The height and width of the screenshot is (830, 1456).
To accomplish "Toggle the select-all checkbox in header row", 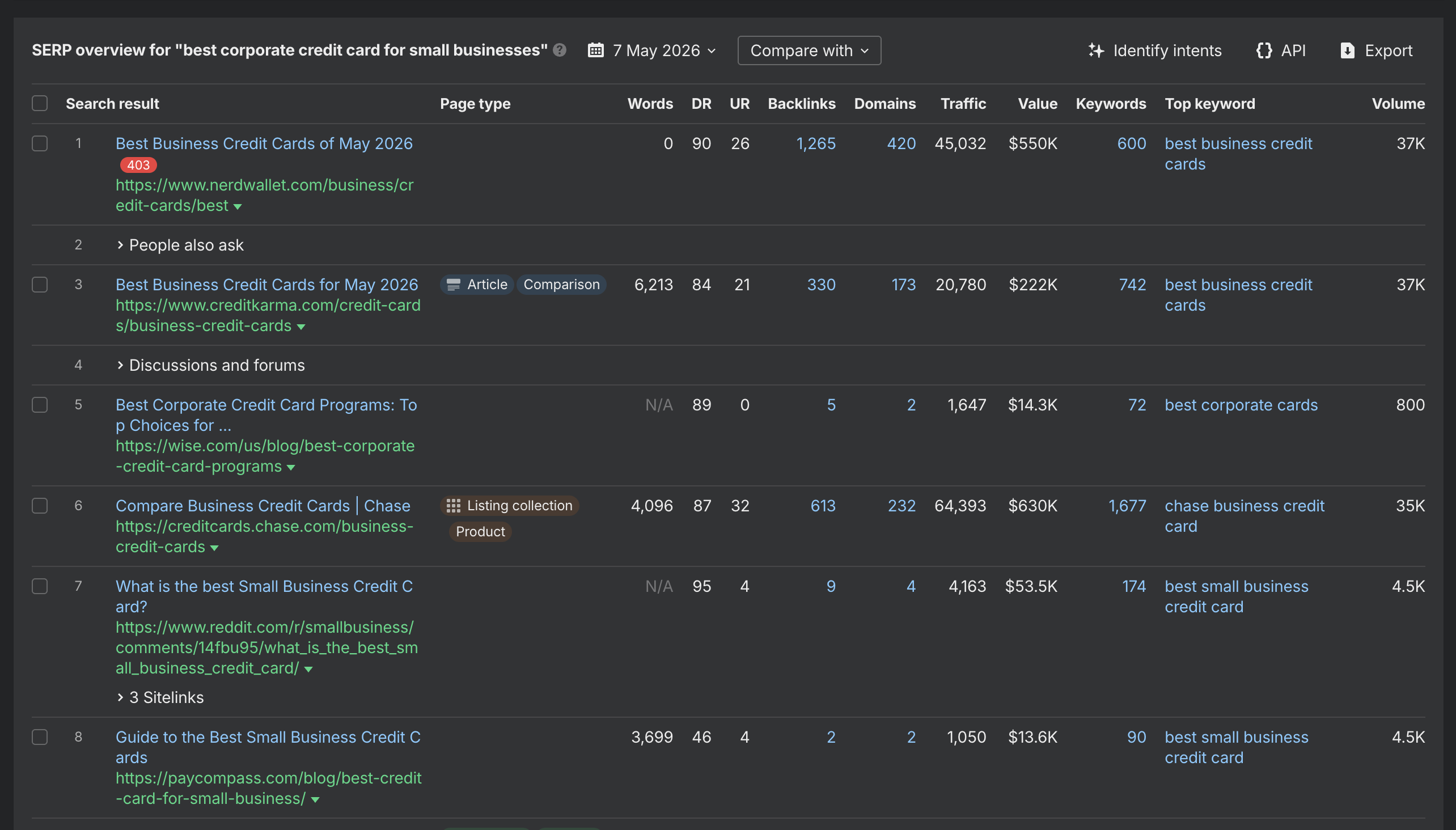I will click(39, 103).
